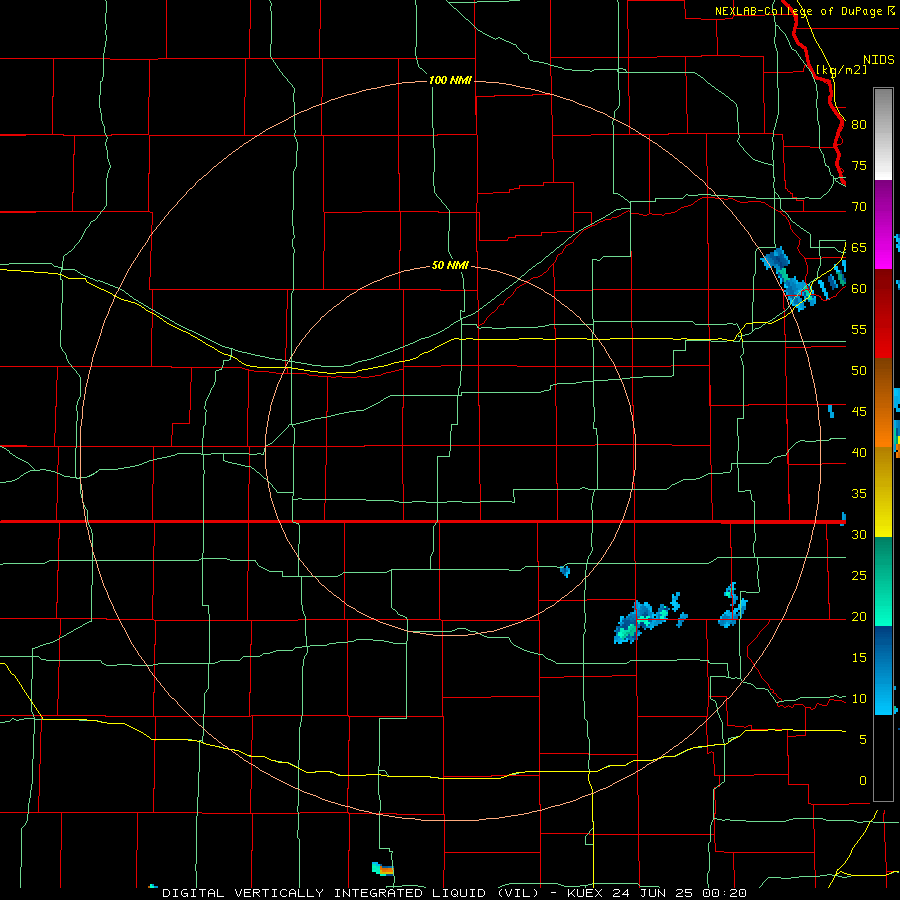Click the 35 value on the VIL scale
The height and width of the screenshot is (900, 900).
coord(859,494)
